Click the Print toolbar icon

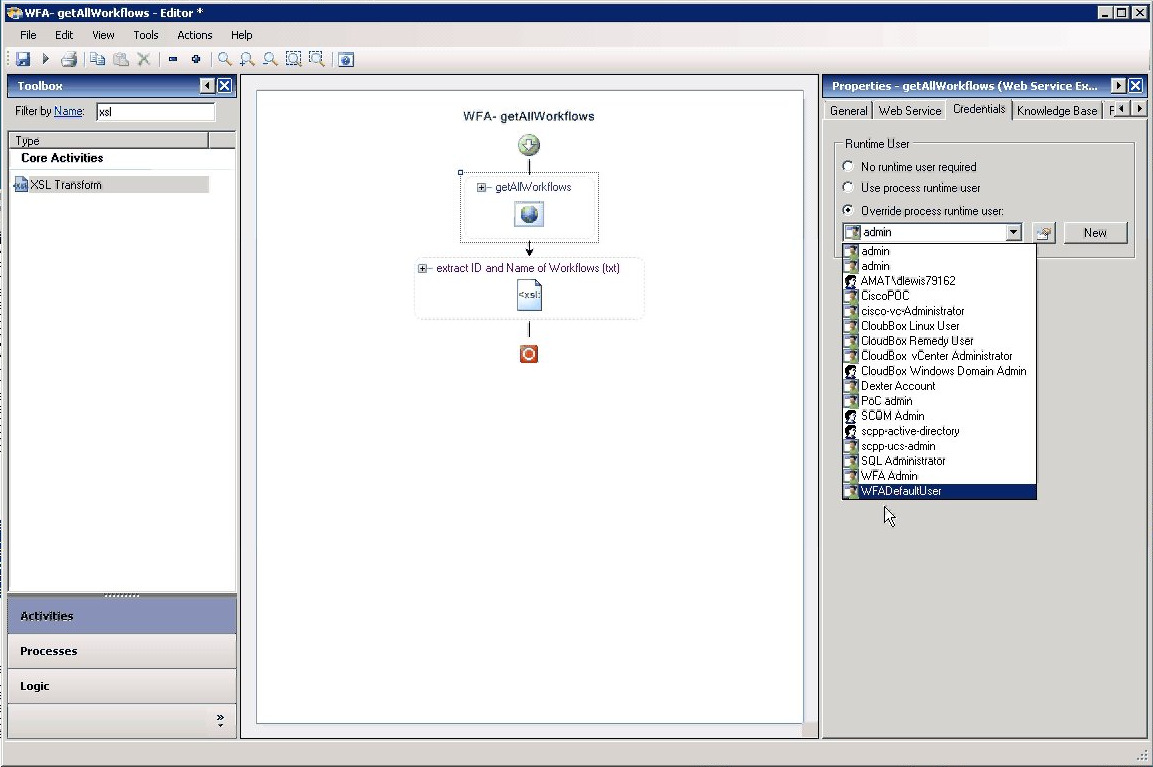(69, 60)
